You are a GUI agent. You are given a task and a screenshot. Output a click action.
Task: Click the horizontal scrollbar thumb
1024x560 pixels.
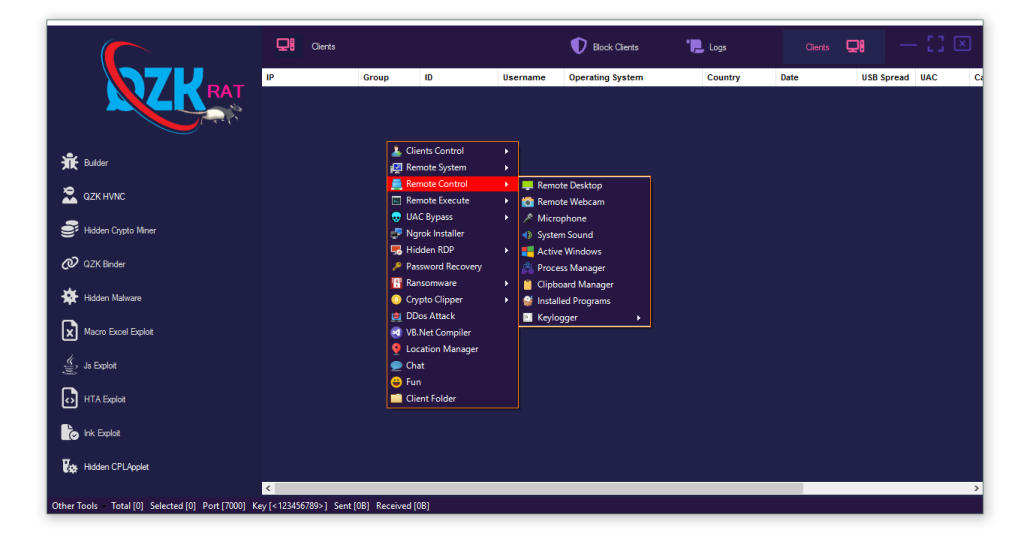[x=539, y=488]
